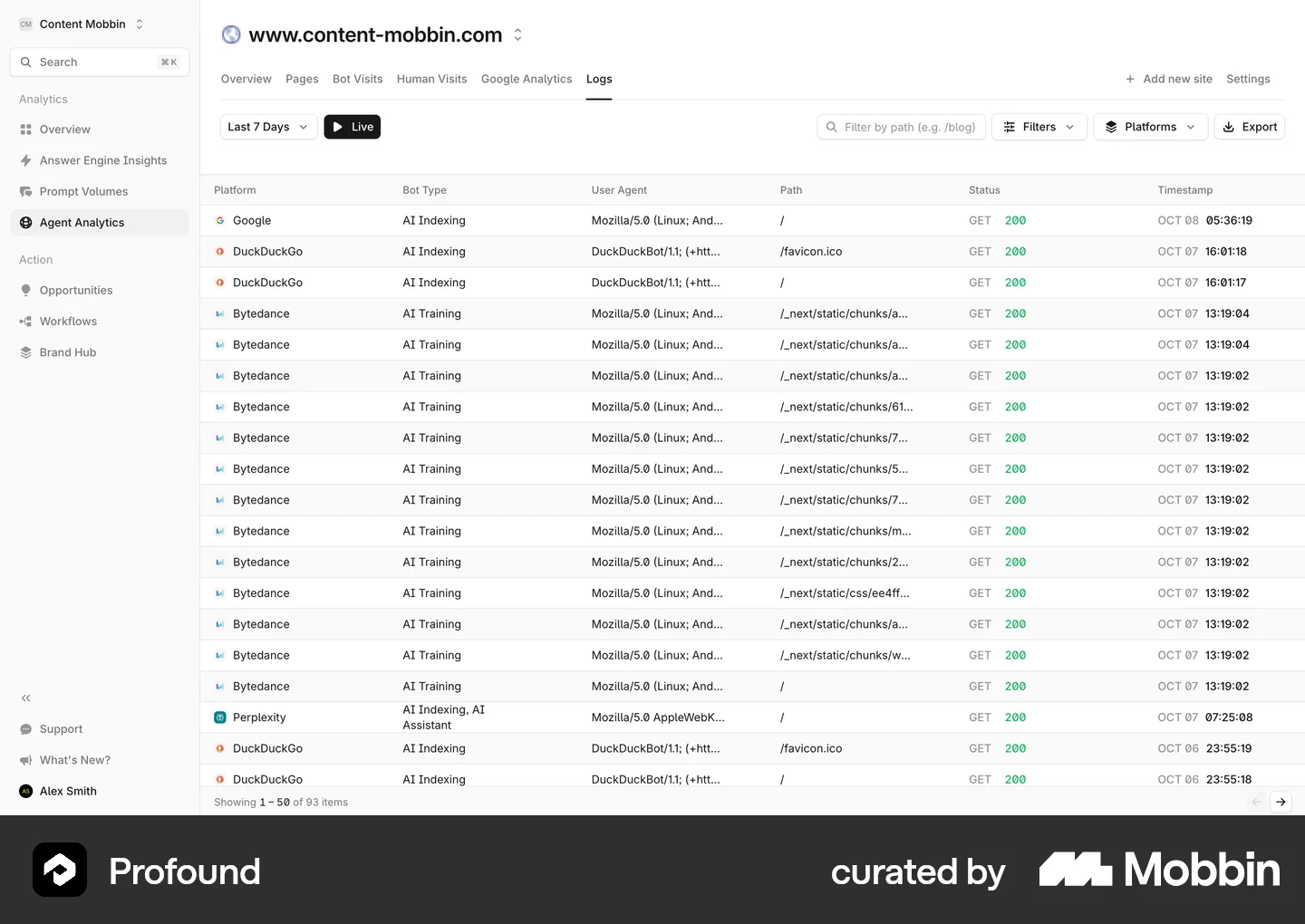Click the globe icon beside www.content-mobbin.com
The height and width of the screenshot is (924, 1305).
pyautogui.click(x=231, y=34)
